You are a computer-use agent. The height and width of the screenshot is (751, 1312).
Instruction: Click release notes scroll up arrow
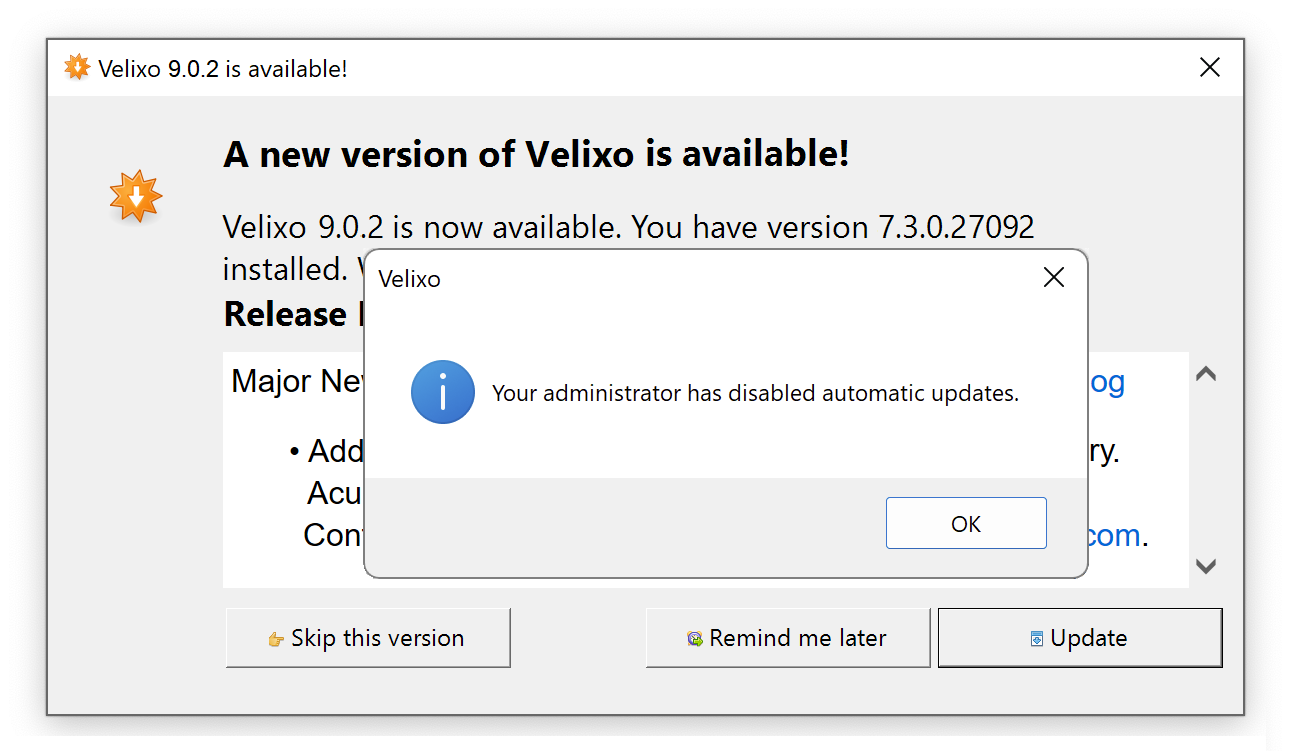[x=1206, y=374]
